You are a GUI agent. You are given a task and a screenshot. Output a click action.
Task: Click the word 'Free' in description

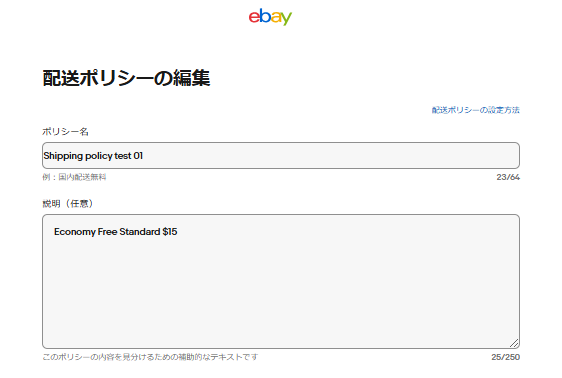tap(107, 232)
